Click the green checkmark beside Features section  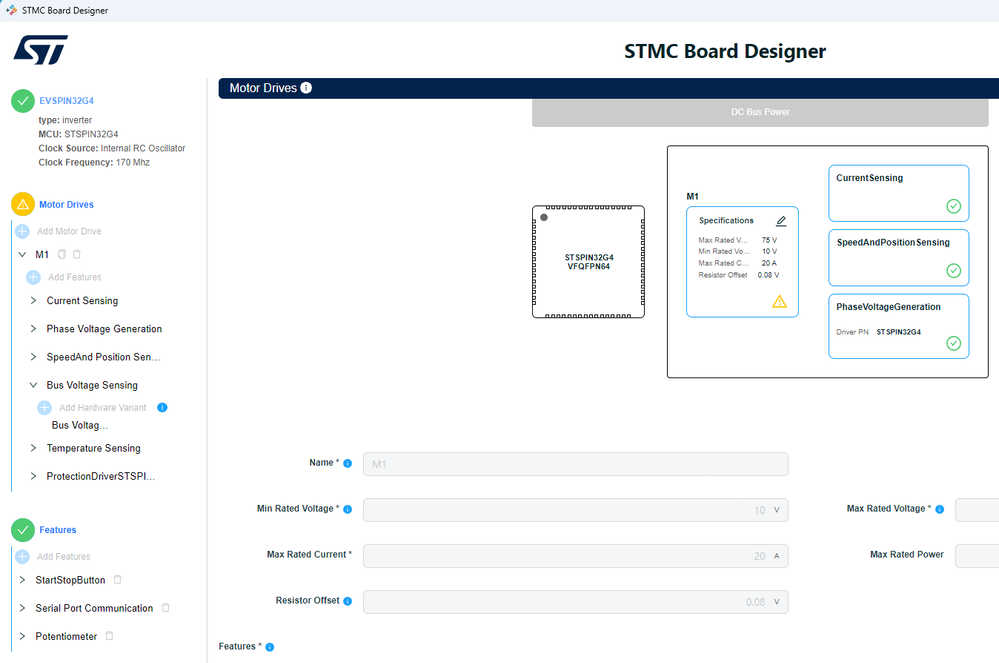tap(23, 530)
